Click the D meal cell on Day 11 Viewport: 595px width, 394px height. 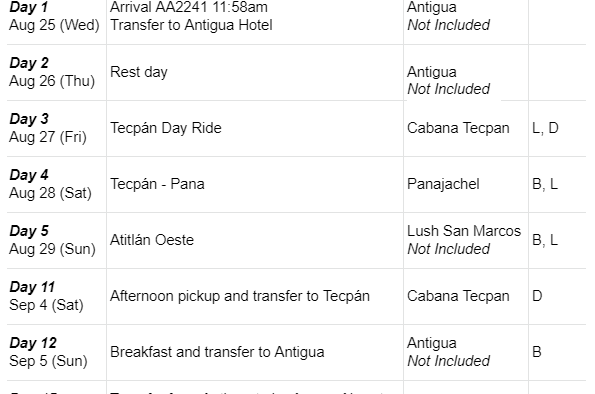click(557, 296)
